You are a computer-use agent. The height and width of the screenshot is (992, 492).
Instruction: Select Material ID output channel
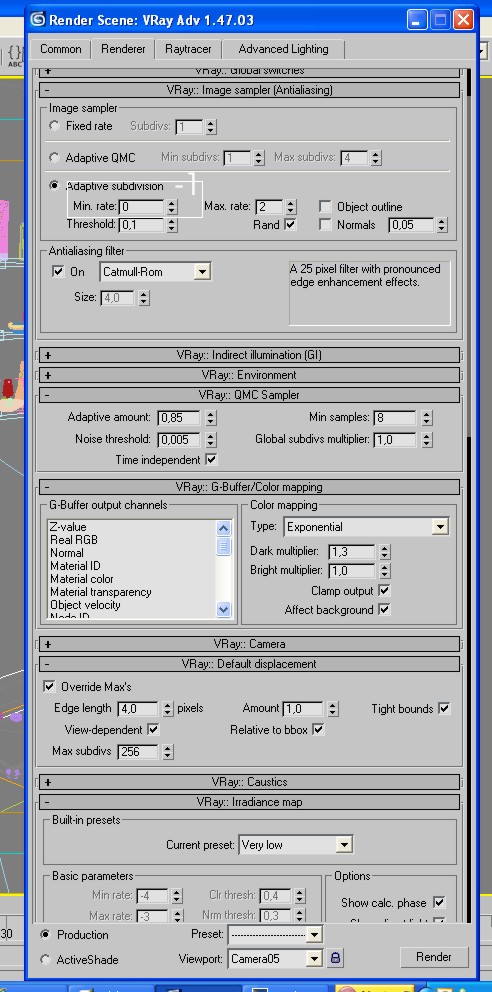tap(75, 566)
